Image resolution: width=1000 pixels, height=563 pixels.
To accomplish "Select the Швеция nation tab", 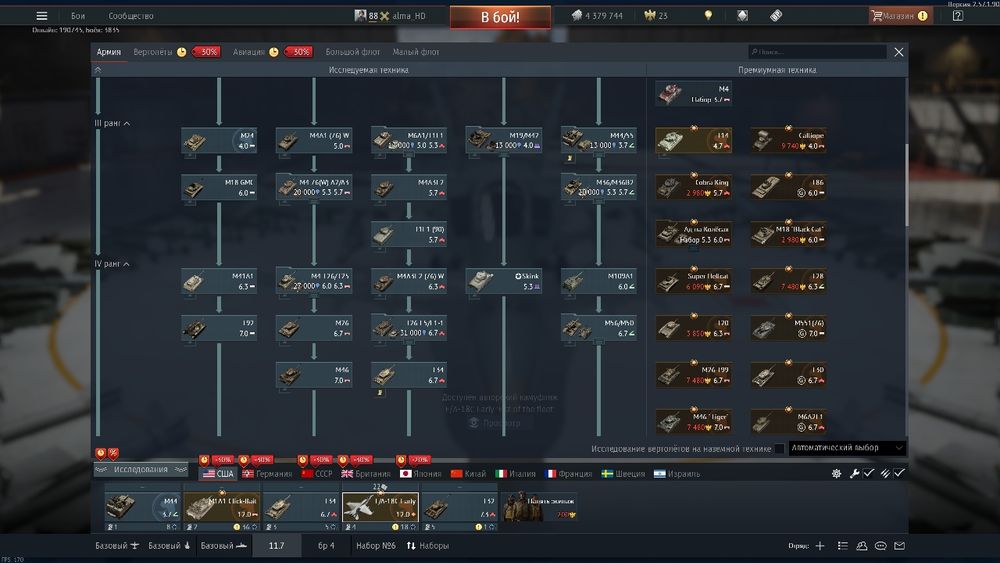I will click(623, 474).
